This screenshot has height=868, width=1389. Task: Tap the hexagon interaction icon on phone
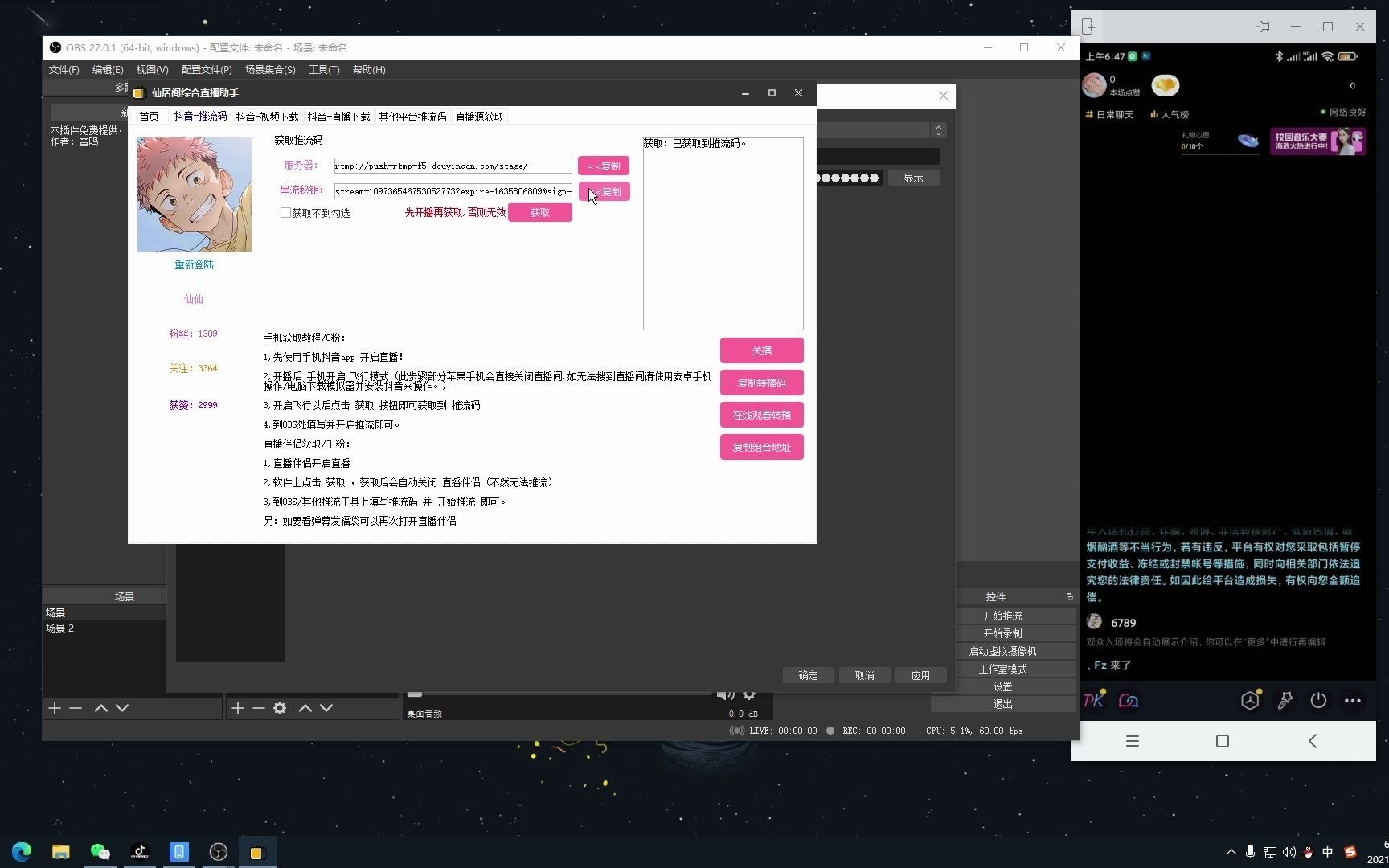[x=1250, y=701]
